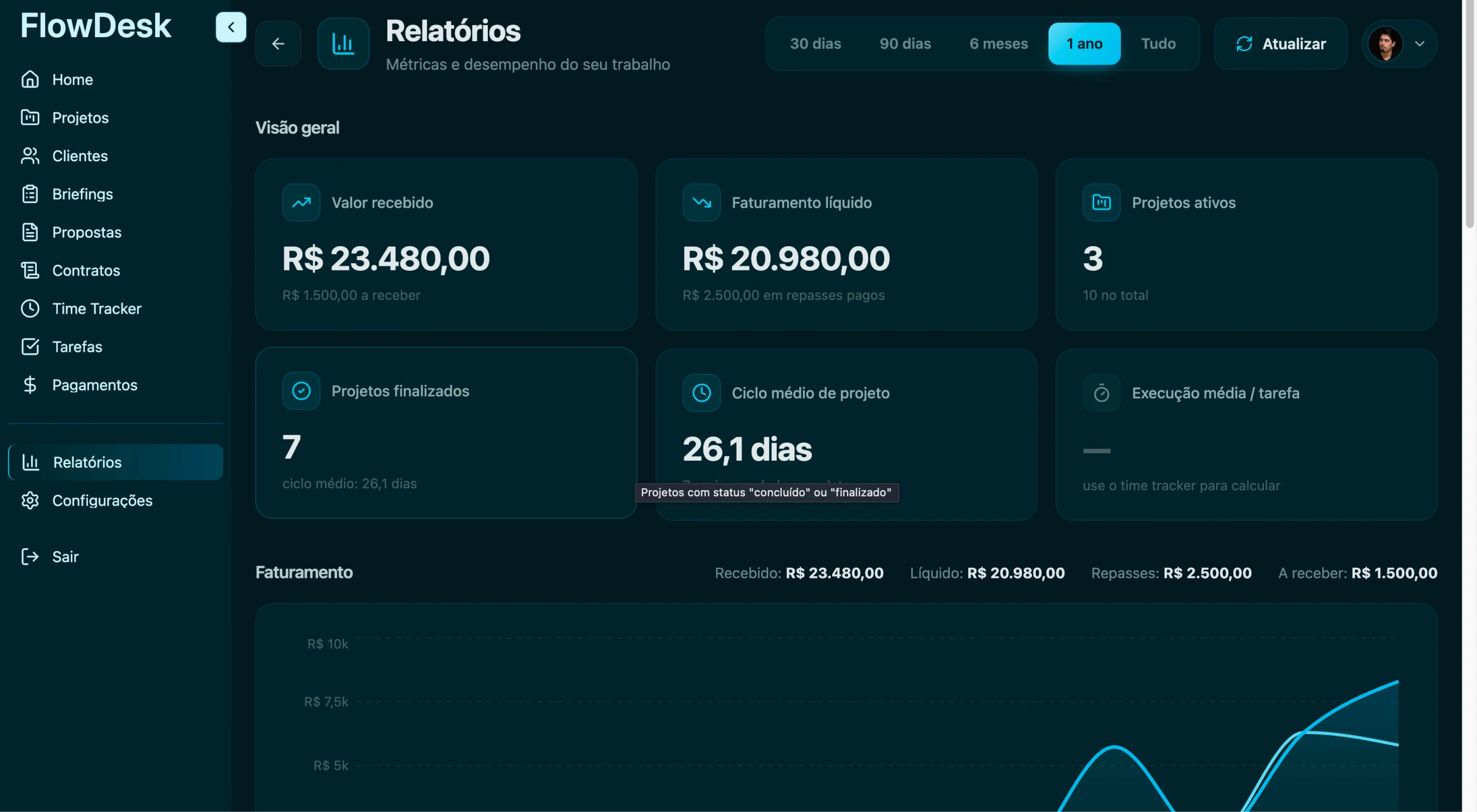Click the Projetos finalizados check-circle icon
This screenshot has width=1477, height=812.
click(301, 390)
